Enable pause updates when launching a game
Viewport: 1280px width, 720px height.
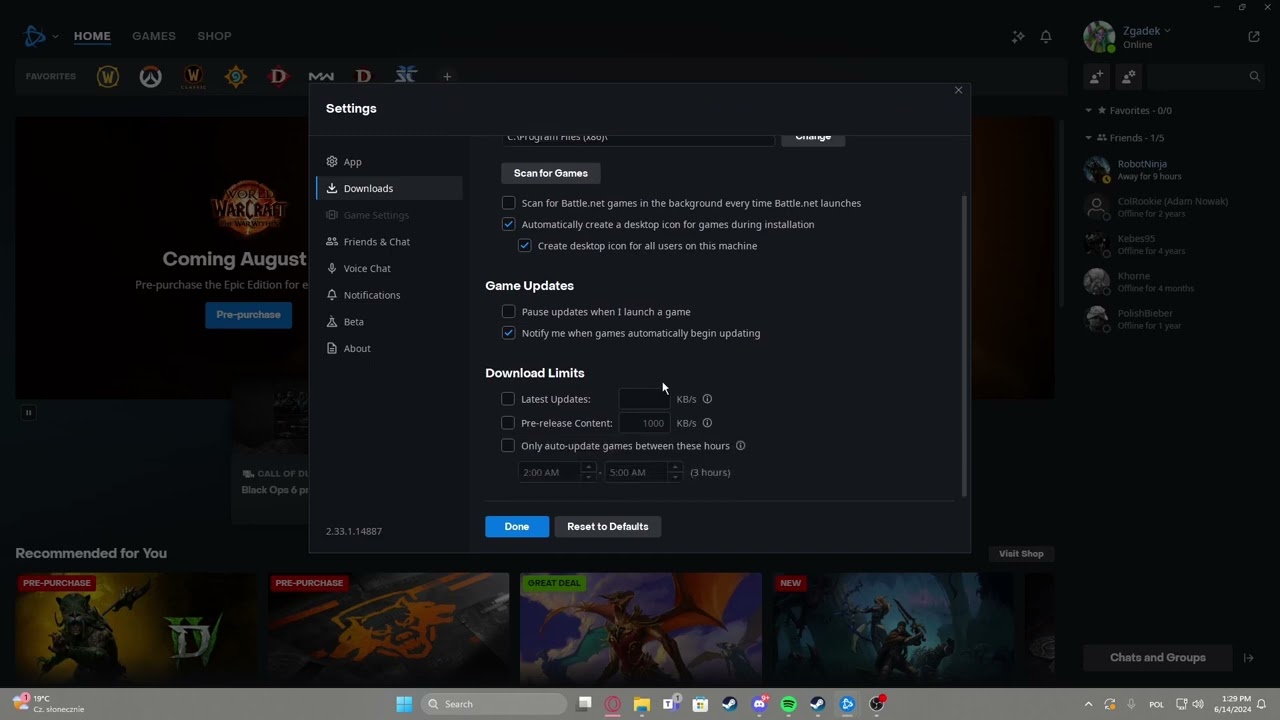coord(508,312)
